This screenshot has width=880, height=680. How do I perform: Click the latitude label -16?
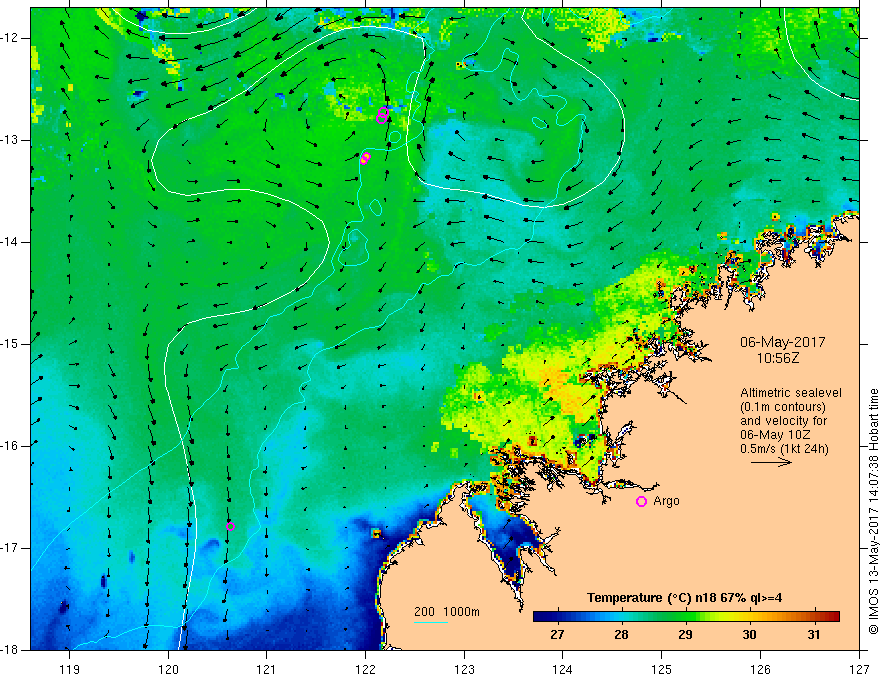pyautogui.click(x=11, y=446)
